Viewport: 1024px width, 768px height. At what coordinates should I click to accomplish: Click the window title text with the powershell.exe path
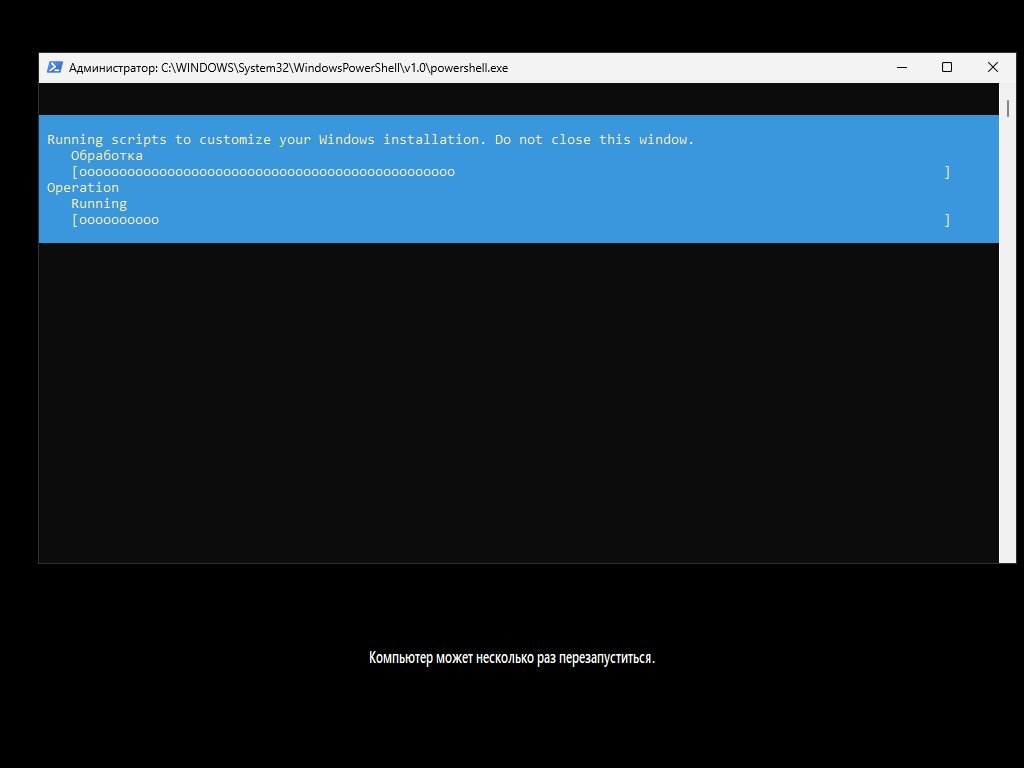click(288, 68)
